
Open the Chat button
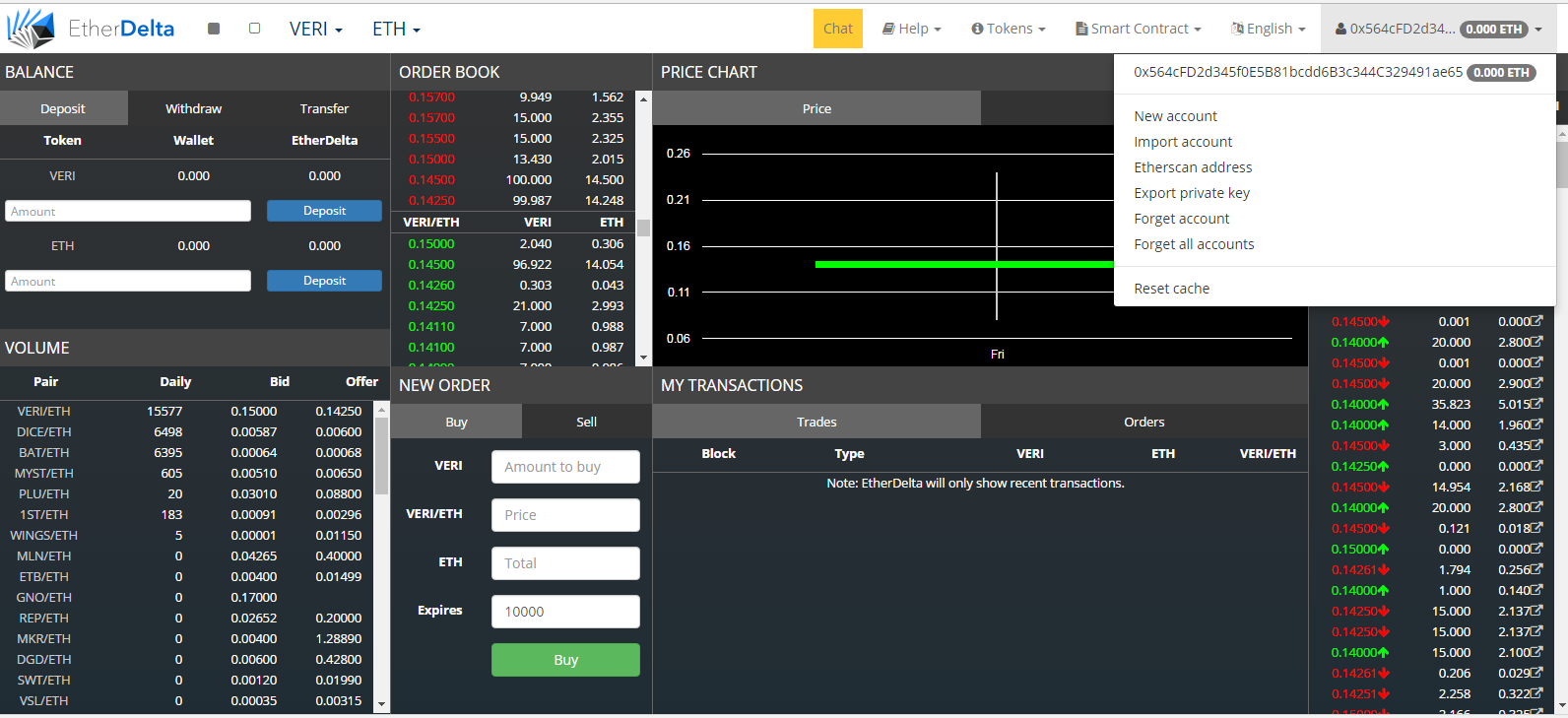point(838,29)
